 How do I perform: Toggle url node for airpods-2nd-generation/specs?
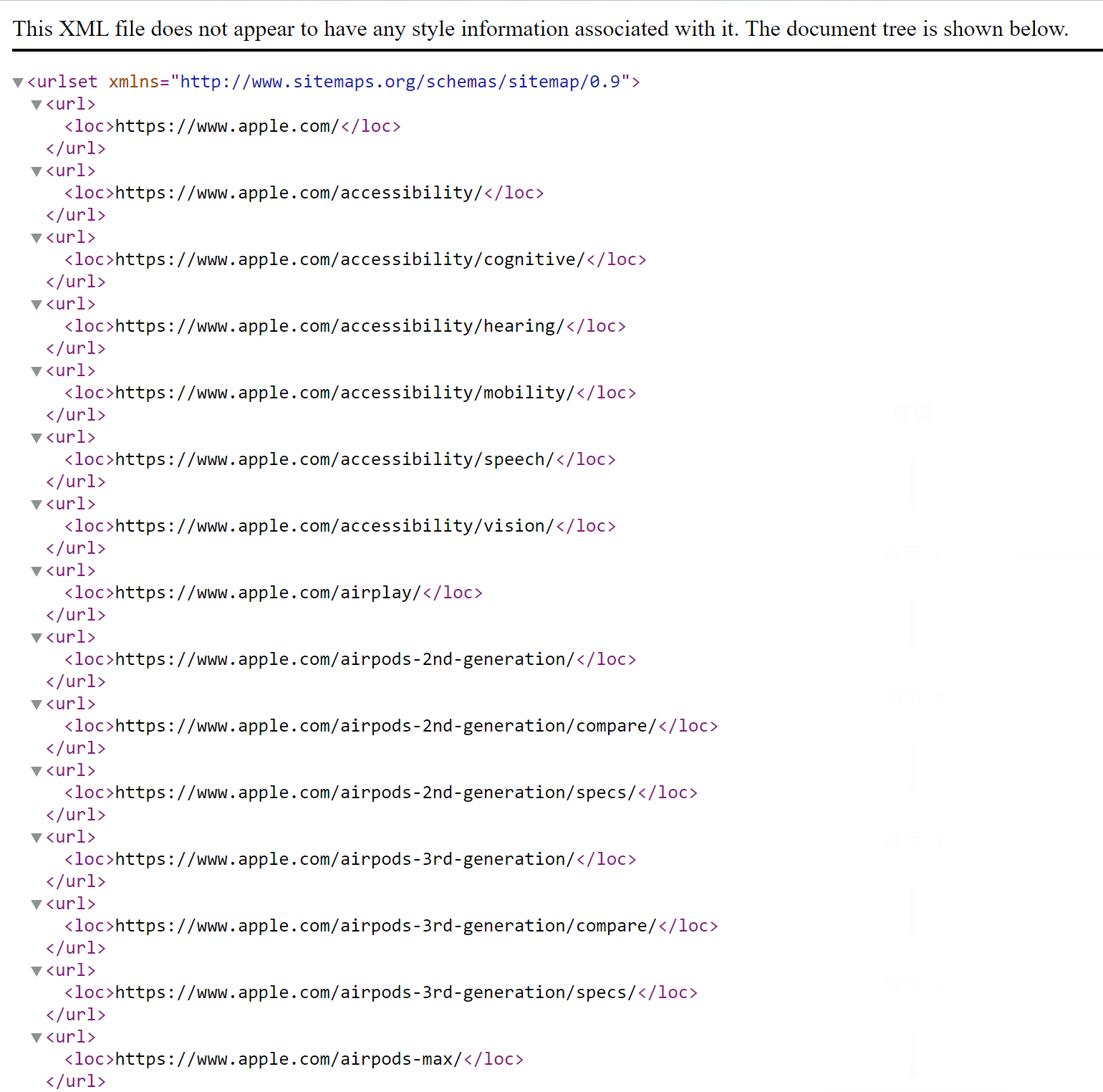(x=37, y=772)
